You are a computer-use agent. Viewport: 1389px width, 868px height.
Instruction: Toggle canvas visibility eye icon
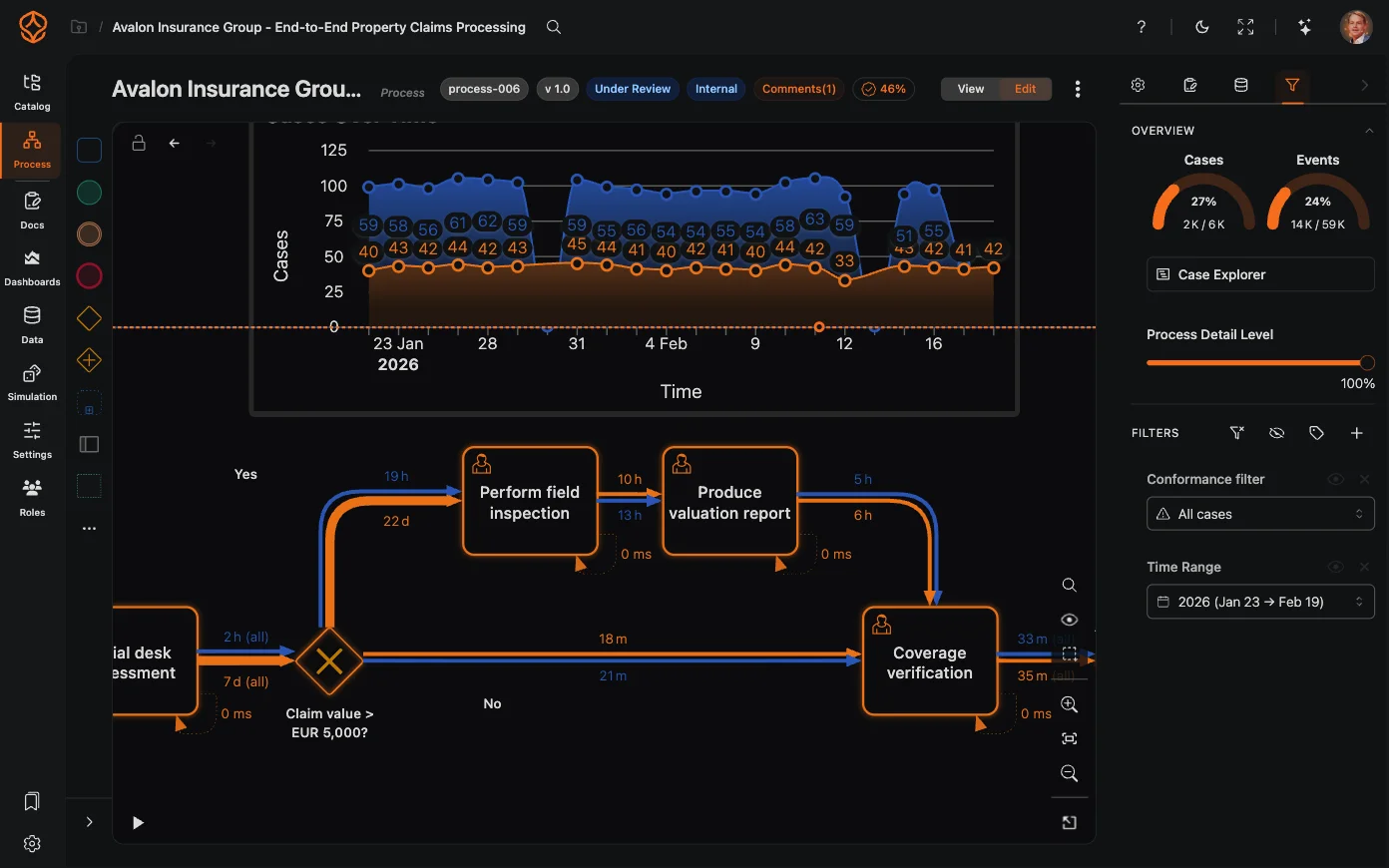coord(1069,620)
